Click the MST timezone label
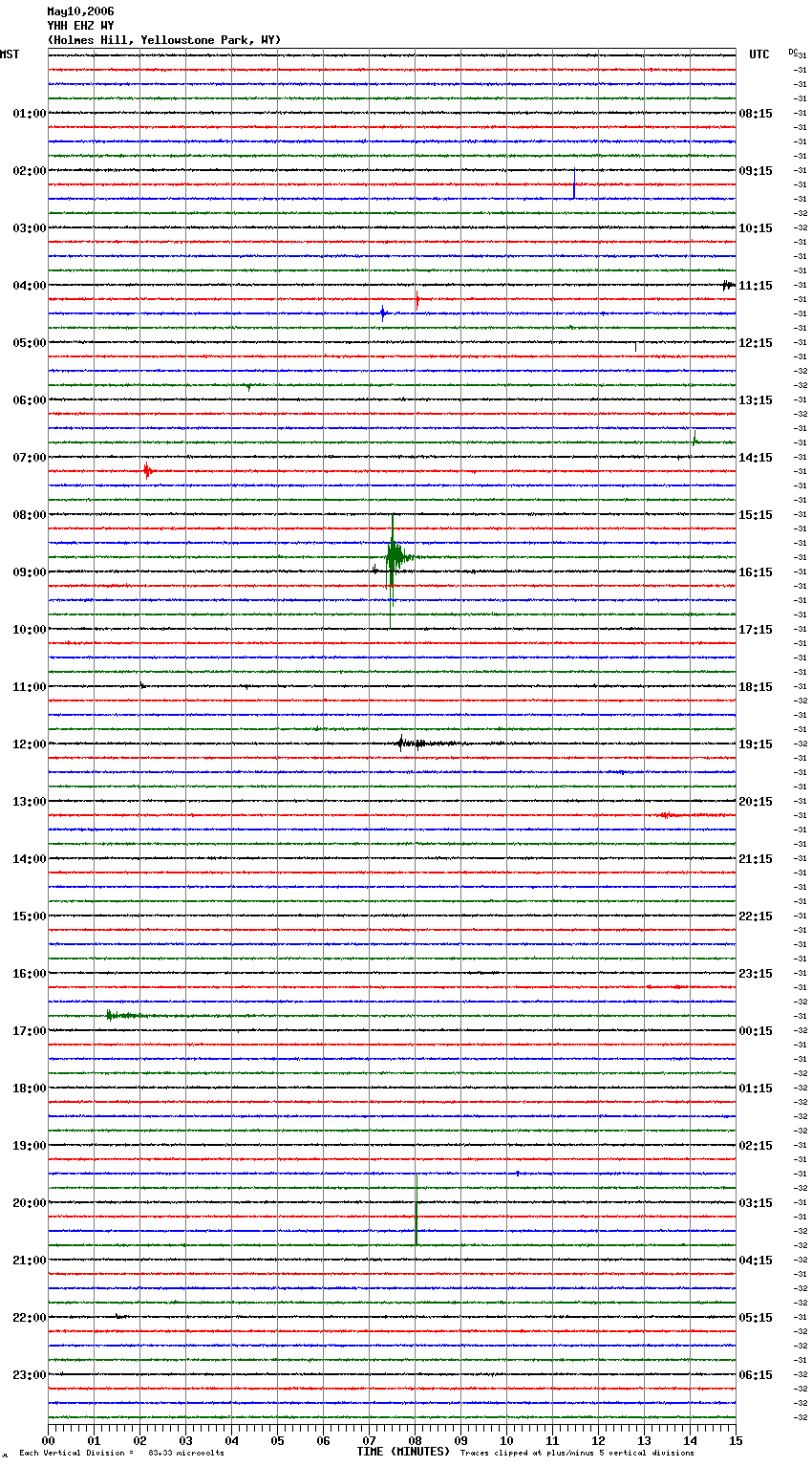Image resolution: width=812 pixels, height=1466 pixels. (x=10, y=54)
